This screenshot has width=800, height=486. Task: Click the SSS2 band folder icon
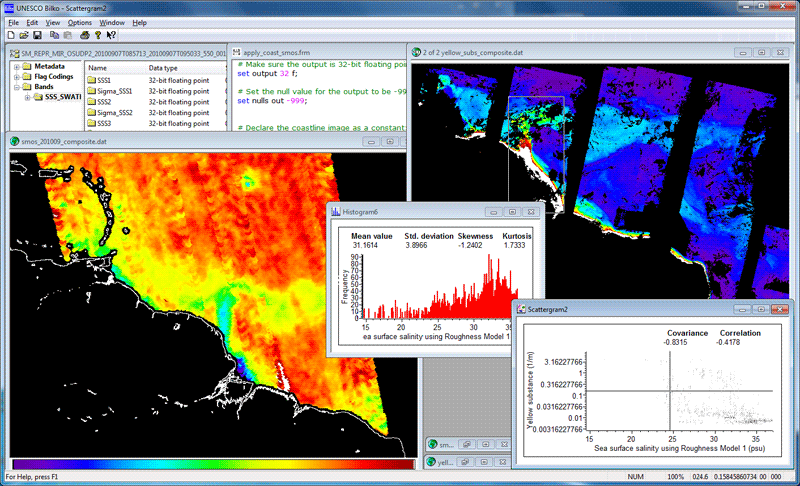click(x=91, y=101)
